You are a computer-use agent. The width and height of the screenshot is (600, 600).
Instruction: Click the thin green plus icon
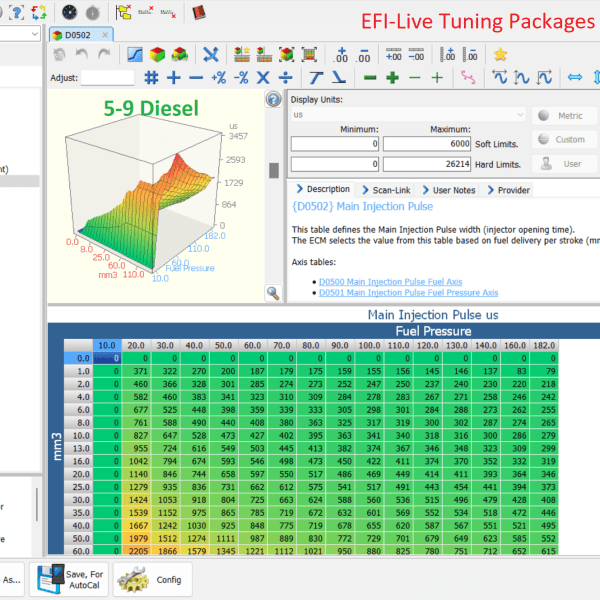437,78
